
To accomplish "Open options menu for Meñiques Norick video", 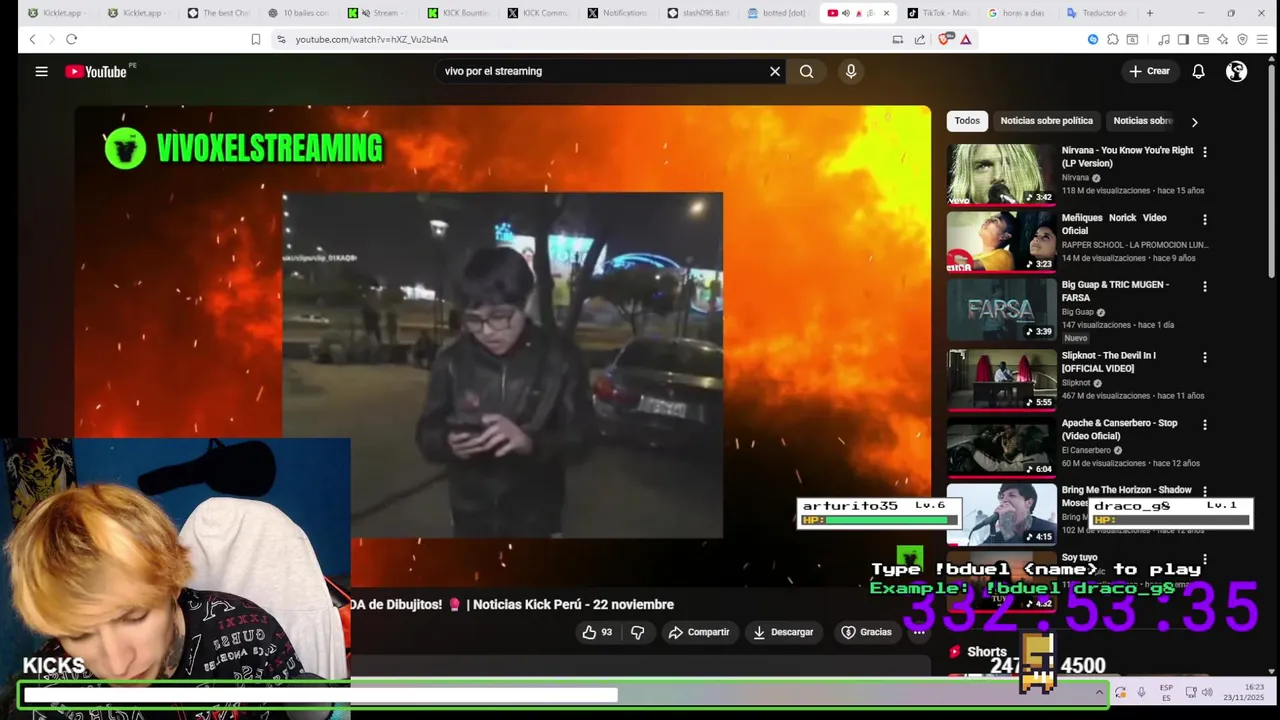I will point(1204,219).
